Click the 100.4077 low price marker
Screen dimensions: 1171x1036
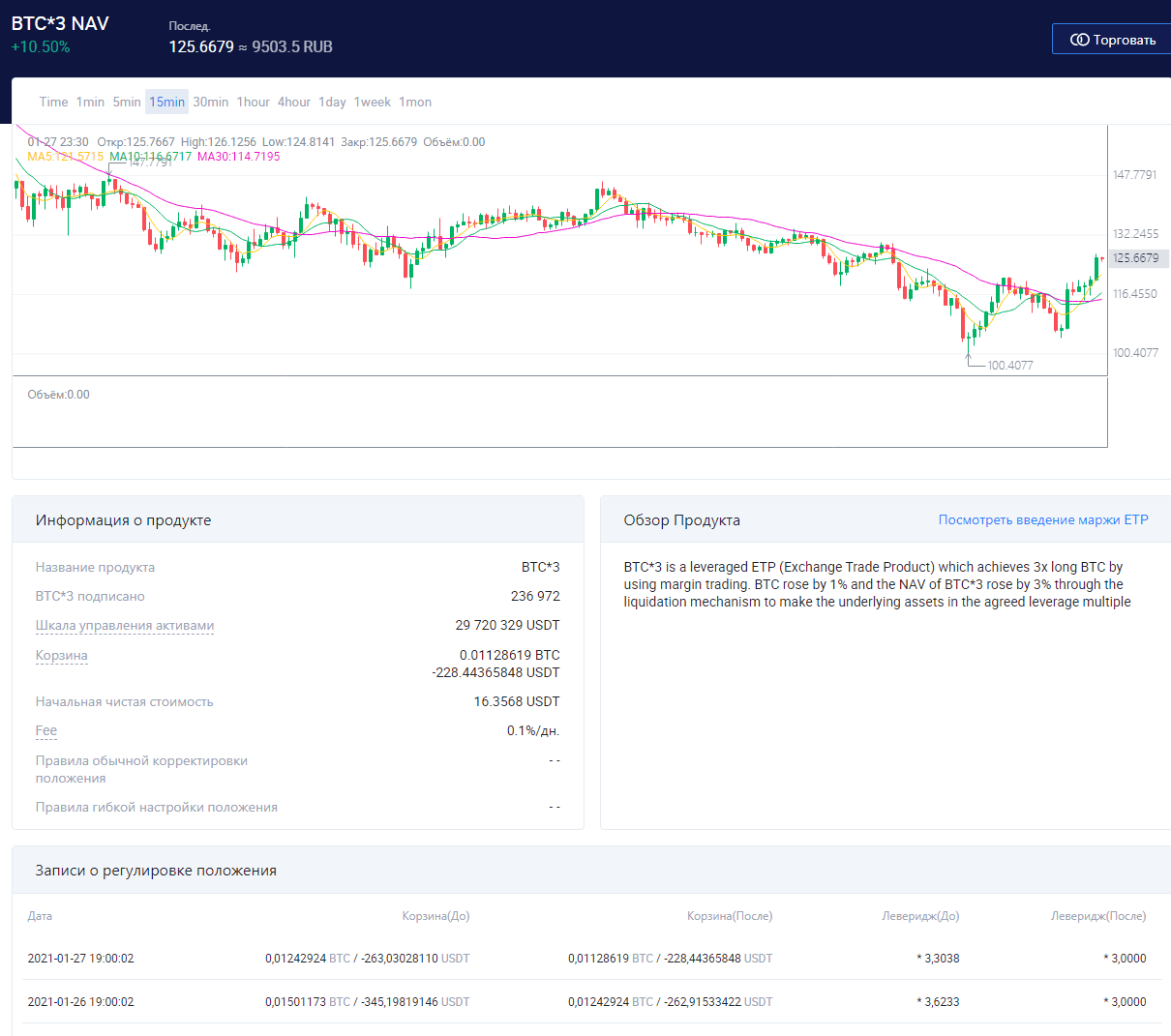1009,366
